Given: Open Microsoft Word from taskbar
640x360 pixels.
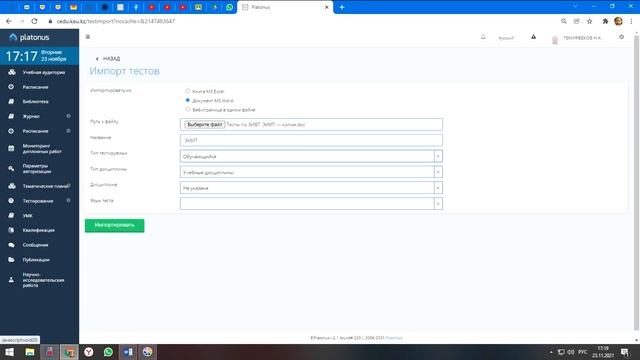Looking at the screenshot, I should (x=128, y=352).
